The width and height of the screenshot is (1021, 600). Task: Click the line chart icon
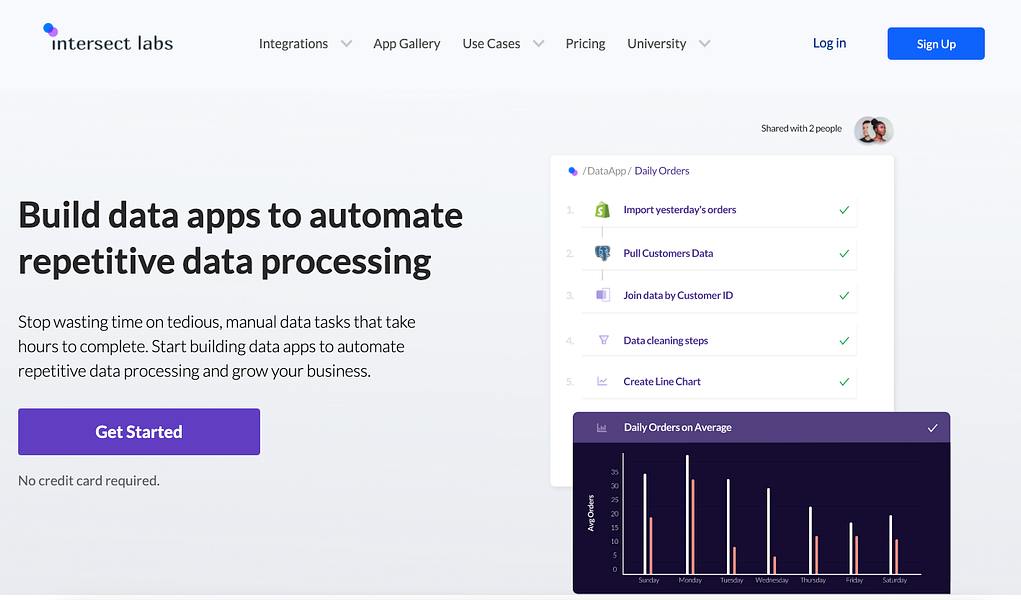(x=602, y=381)
